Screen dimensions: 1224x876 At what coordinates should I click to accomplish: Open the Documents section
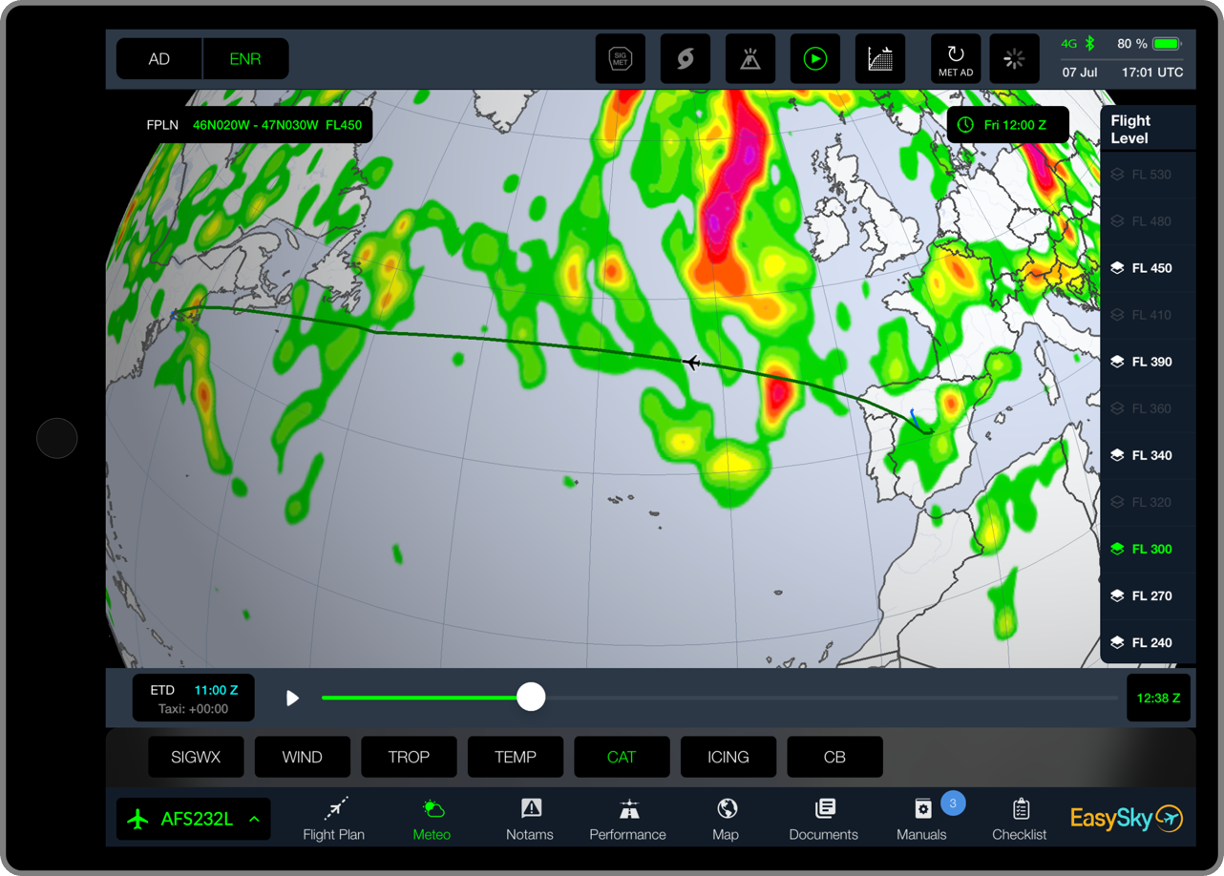pyautogui.click(x=824, y=818)
